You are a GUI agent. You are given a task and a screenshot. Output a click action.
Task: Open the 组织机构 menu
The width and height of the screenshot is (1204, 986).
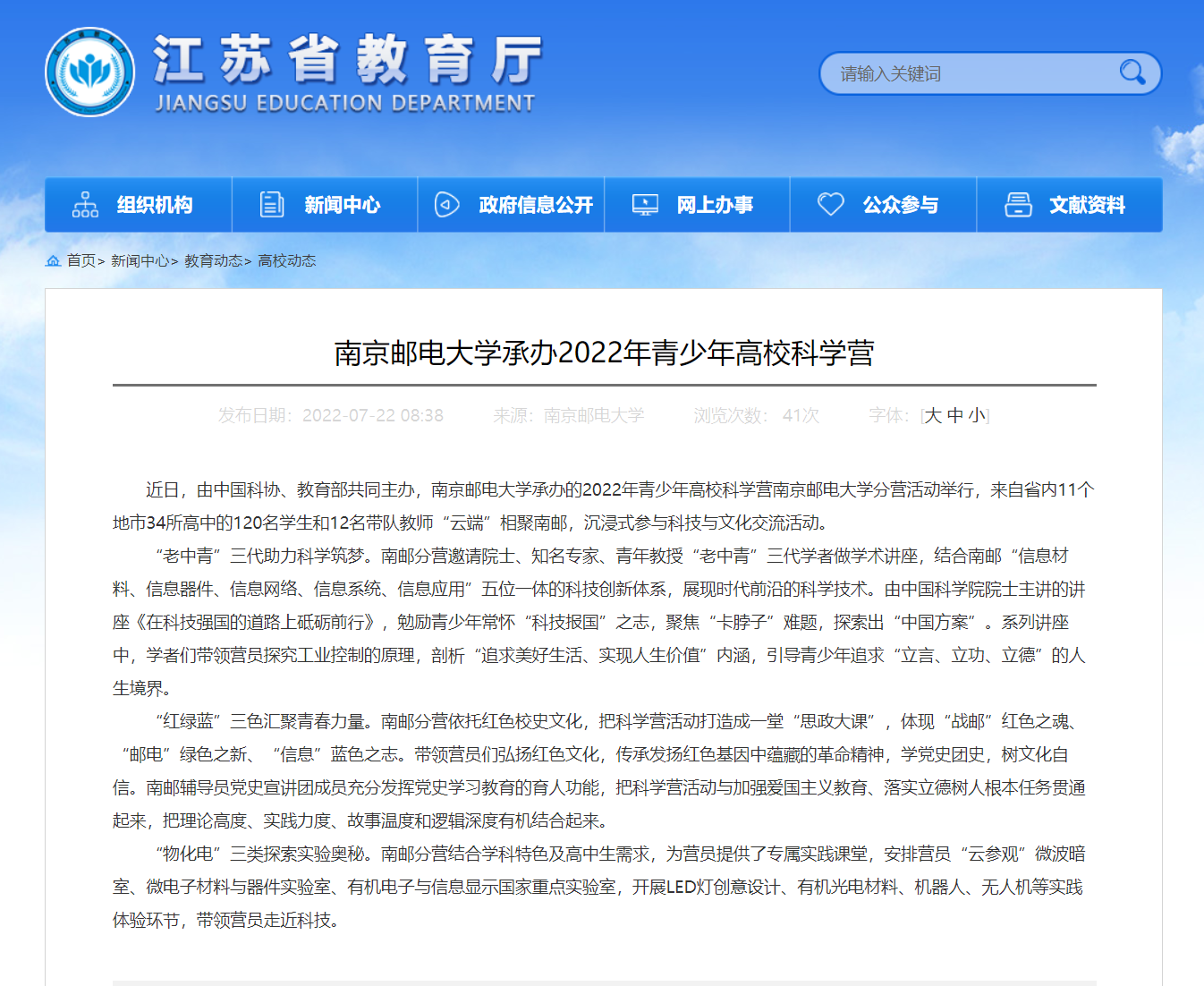[x=155, y=205]
